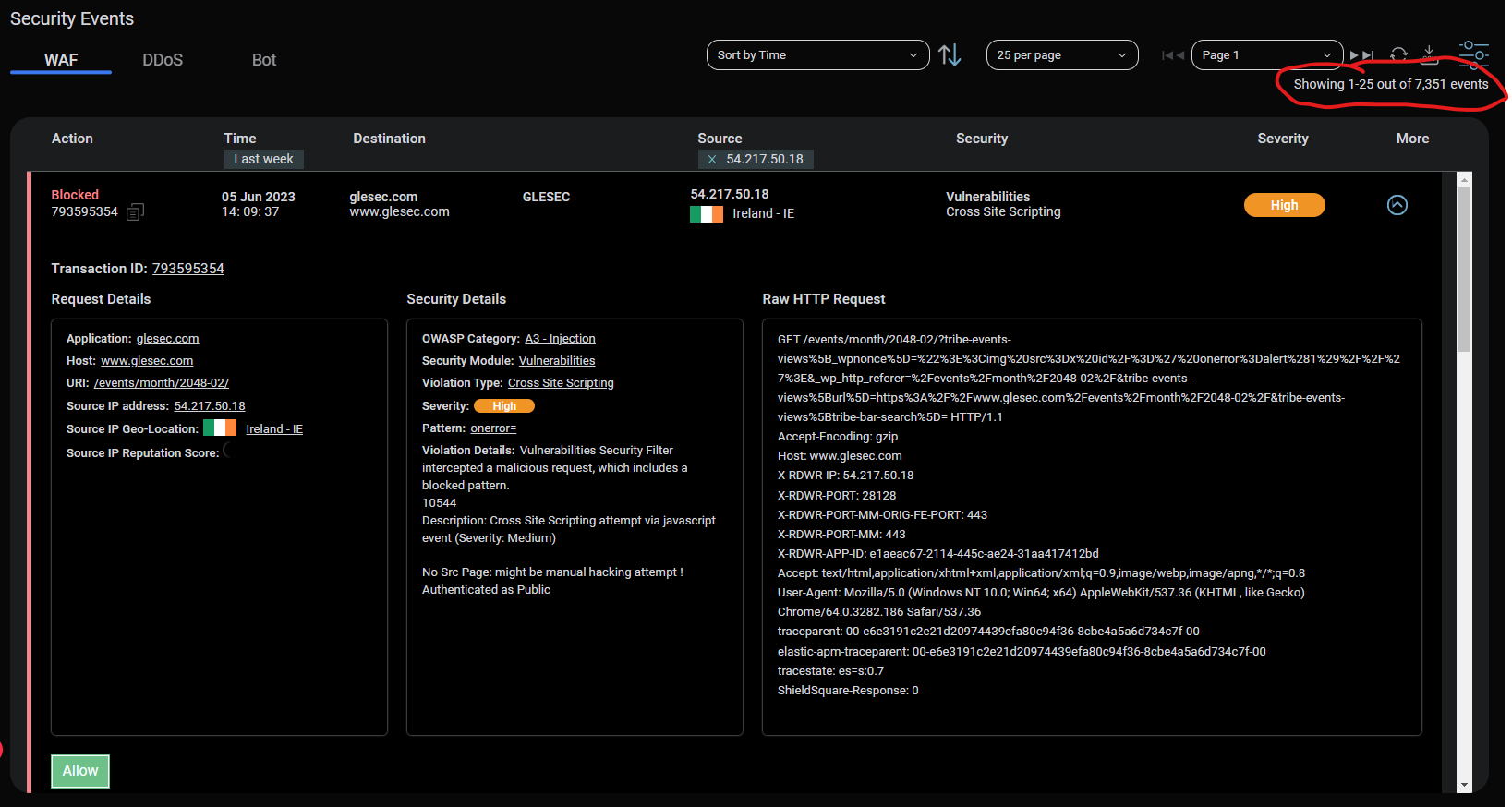1512x807 pixels.
Task: Click the Ireland flag in event row
Action: pos(707,213)
